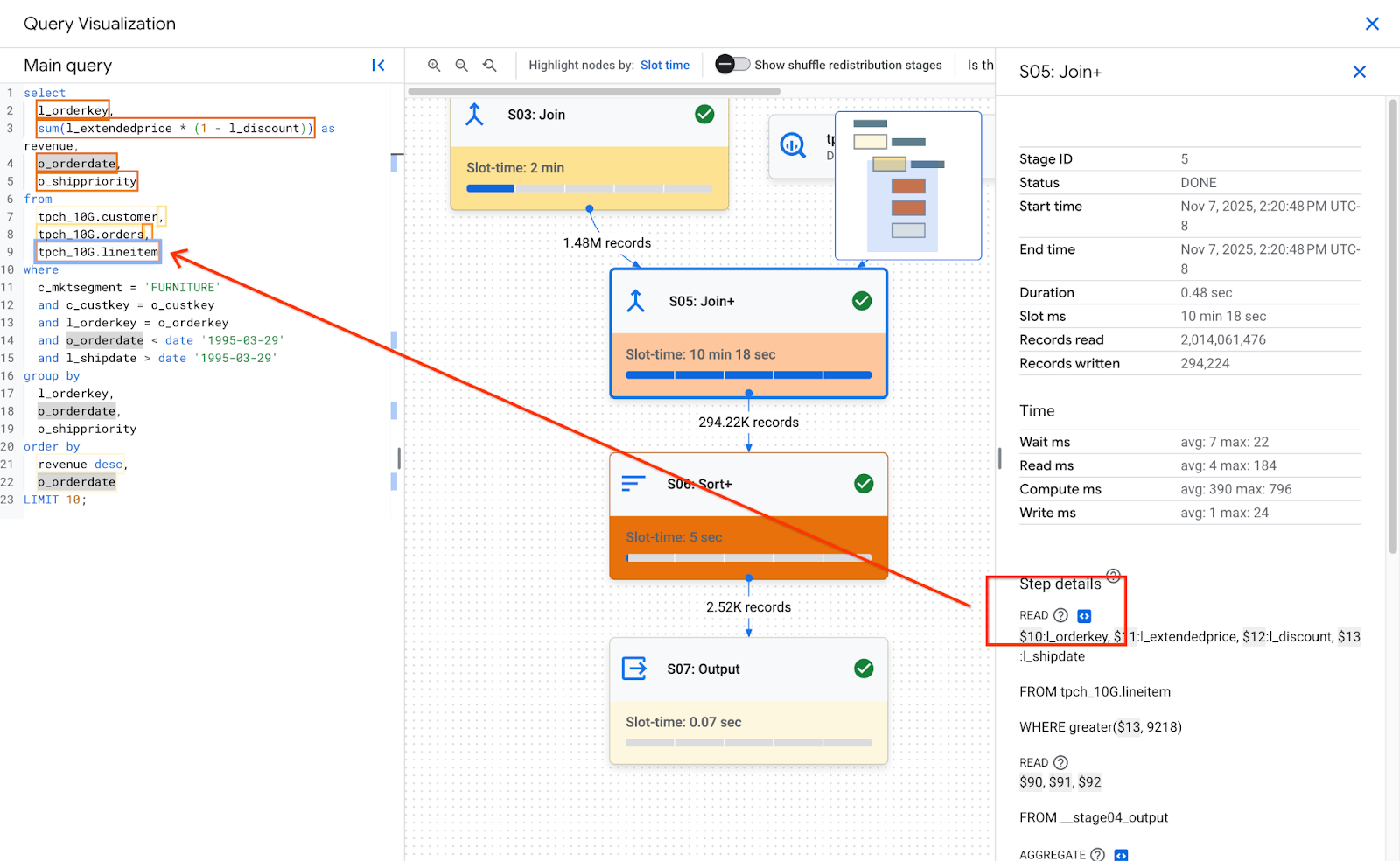Click the help icon next to Step details
1400x861 pixels.
(x=1112, y=577)
